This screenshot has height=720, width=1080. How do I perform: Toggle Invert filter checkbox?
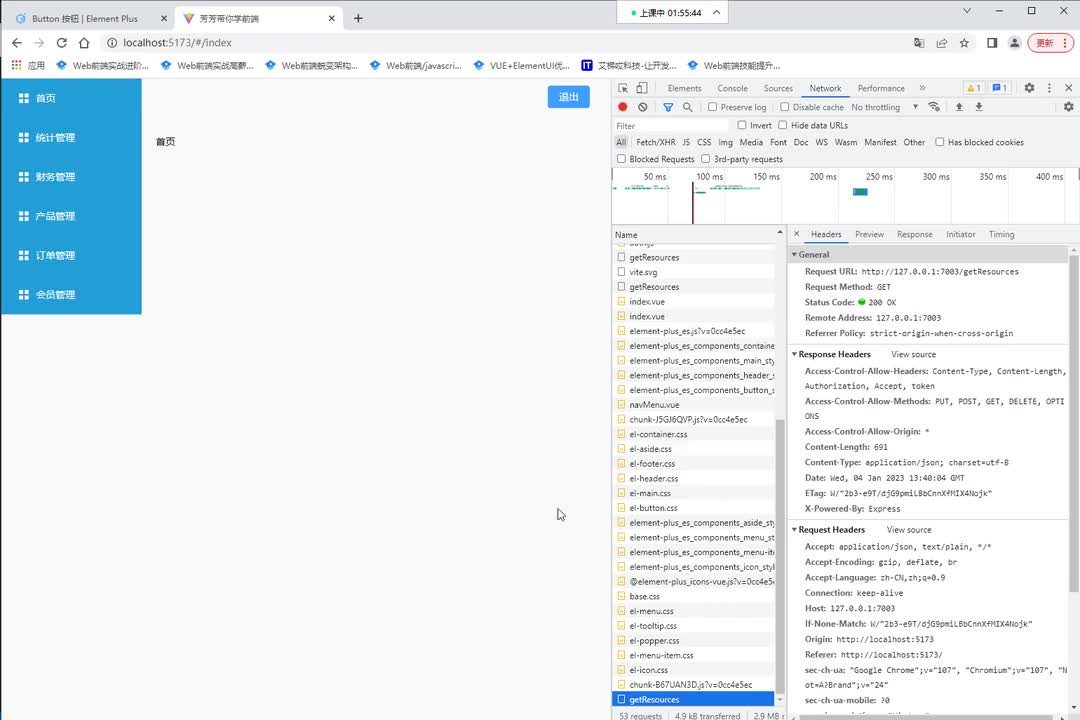(x=742, y=125)
